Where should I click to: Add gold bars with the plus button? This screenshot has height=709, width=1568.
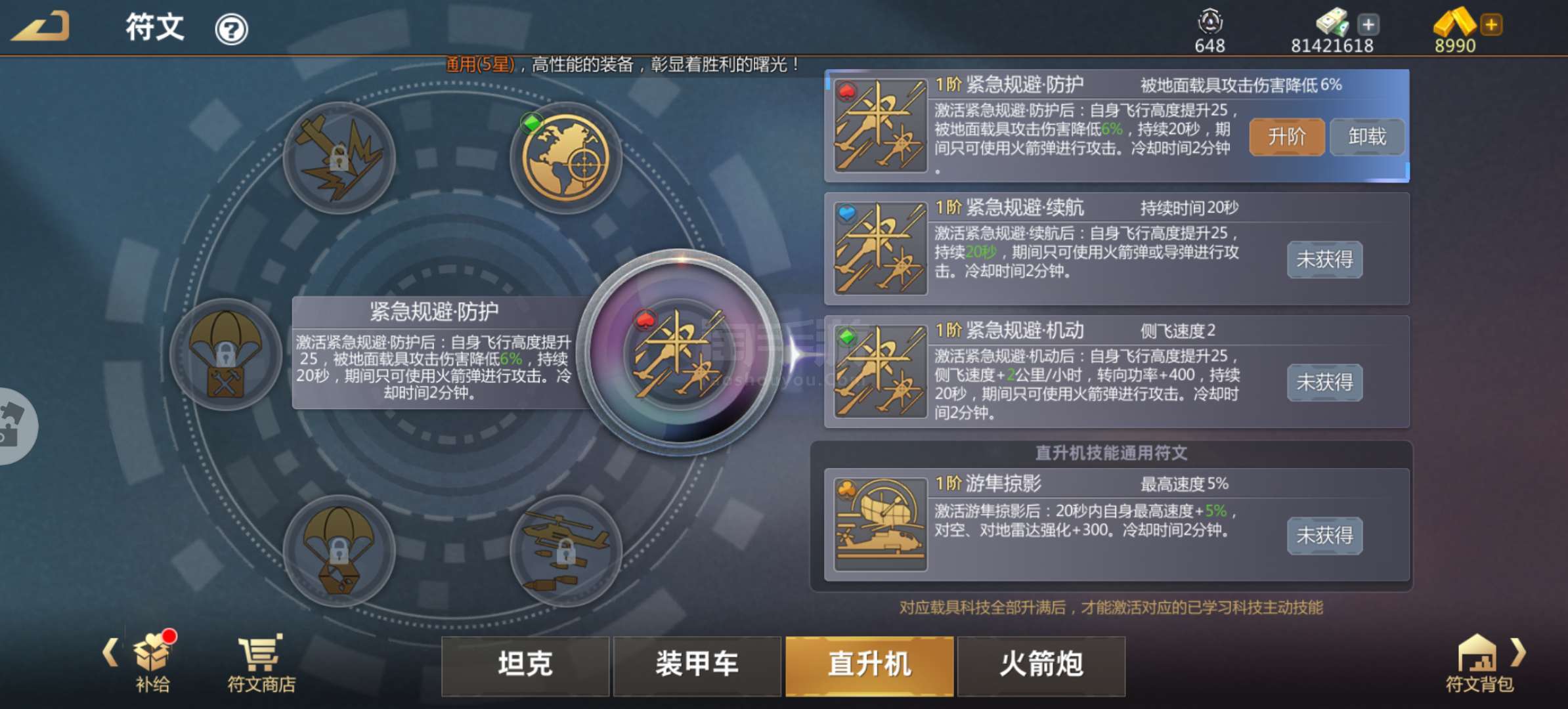(1491, 25)
